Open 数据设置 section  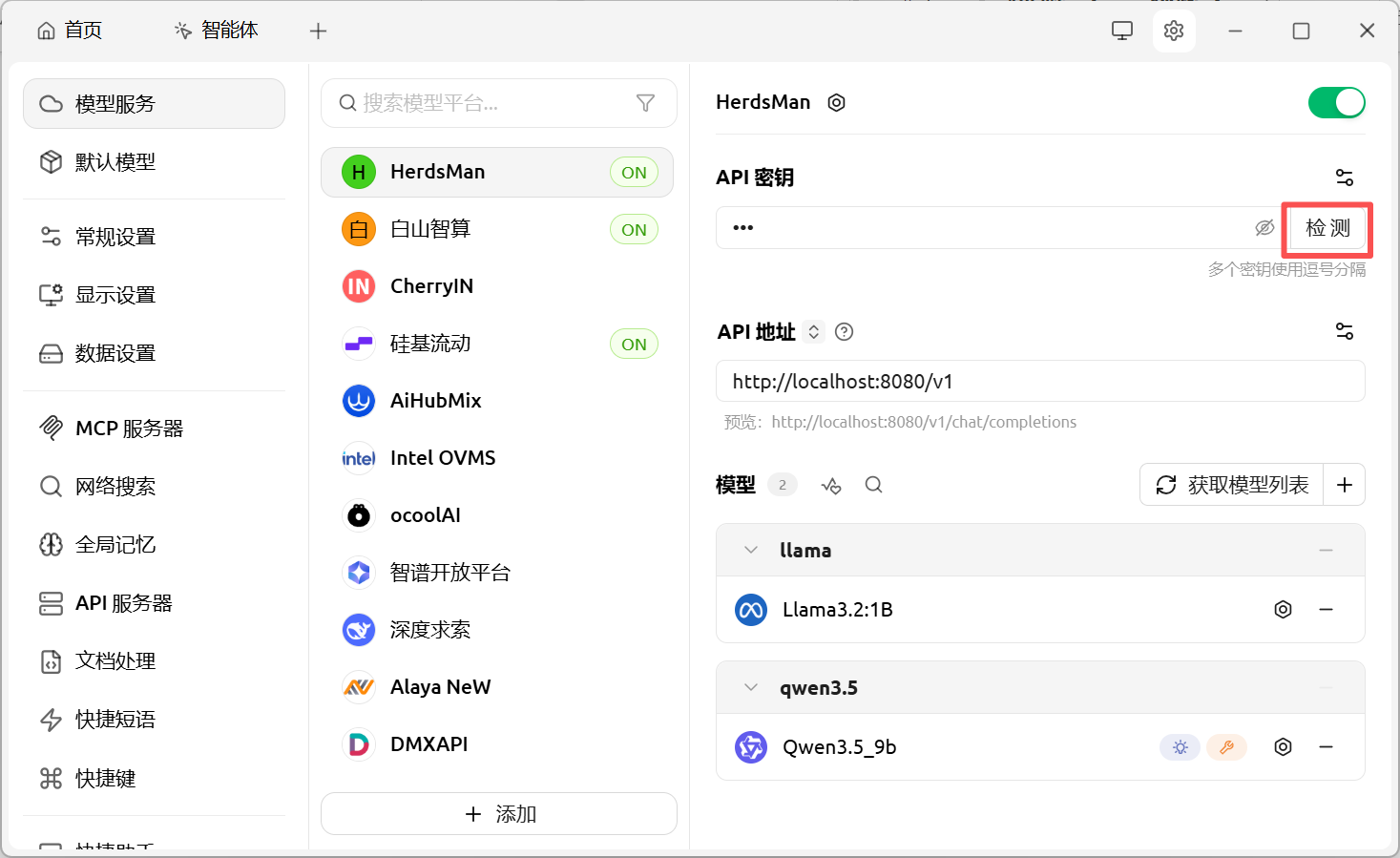(x=154, y=353)
